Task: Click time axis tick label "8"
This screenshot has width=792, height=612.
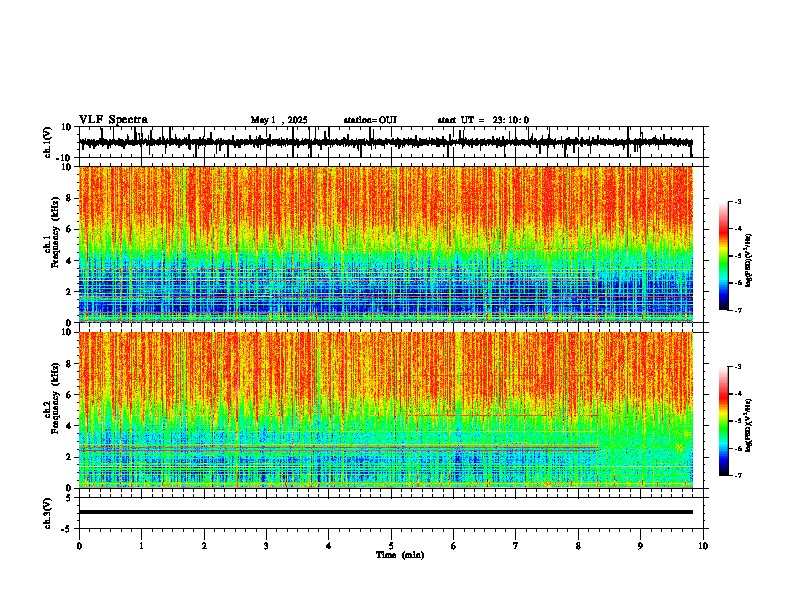Action: coord(578,546)
